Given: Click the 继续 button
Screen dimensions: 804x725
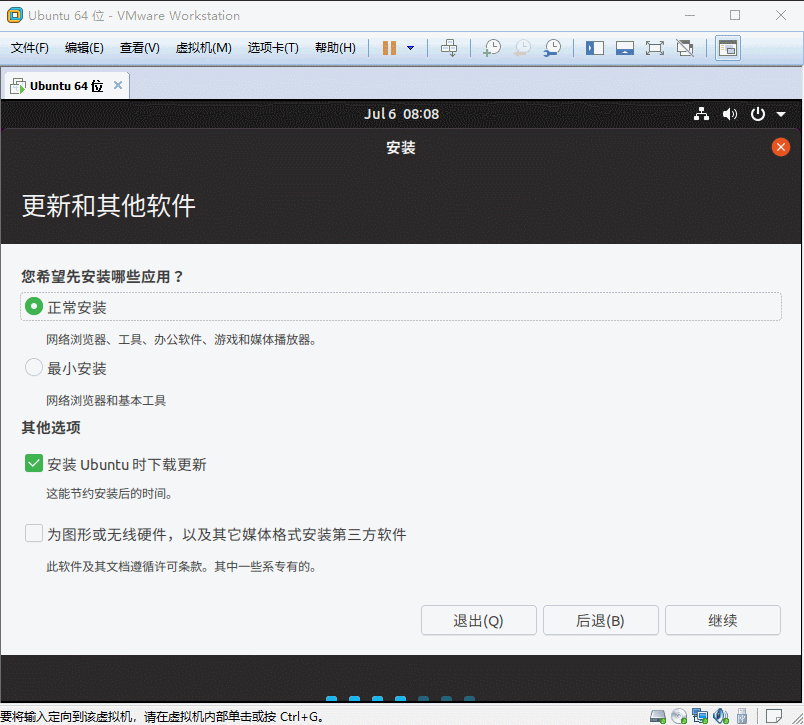Looking at the screenshot, I should (722, 620).
